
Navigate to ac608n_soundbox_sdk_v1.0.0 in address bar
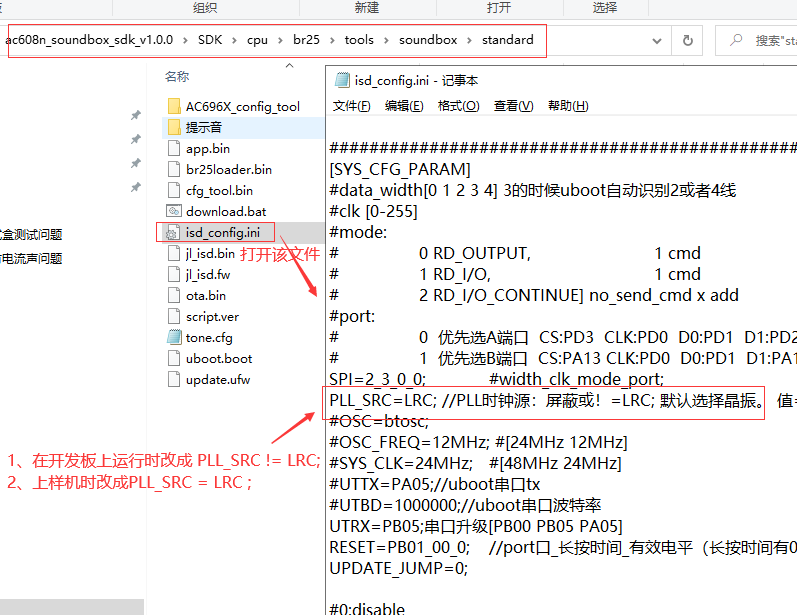[89, 40]
